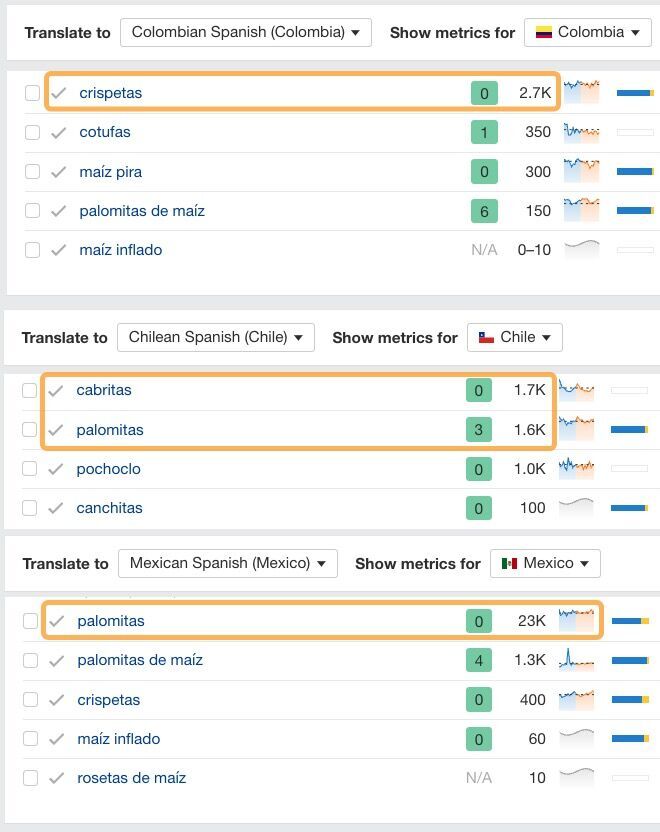Open the Colombian Spanish translate dropdown
This screenshot has width=660, height=832.
(245, 32)
